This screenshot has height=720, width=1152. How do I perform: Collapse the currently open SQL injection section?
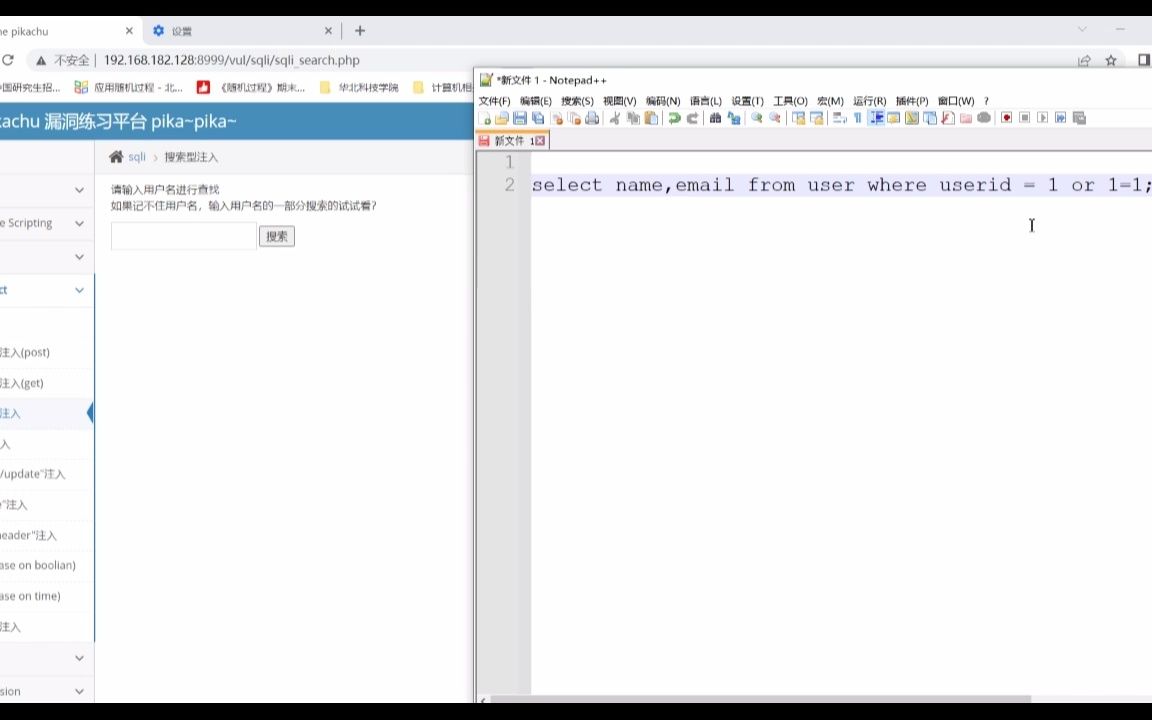coord(78,290)
